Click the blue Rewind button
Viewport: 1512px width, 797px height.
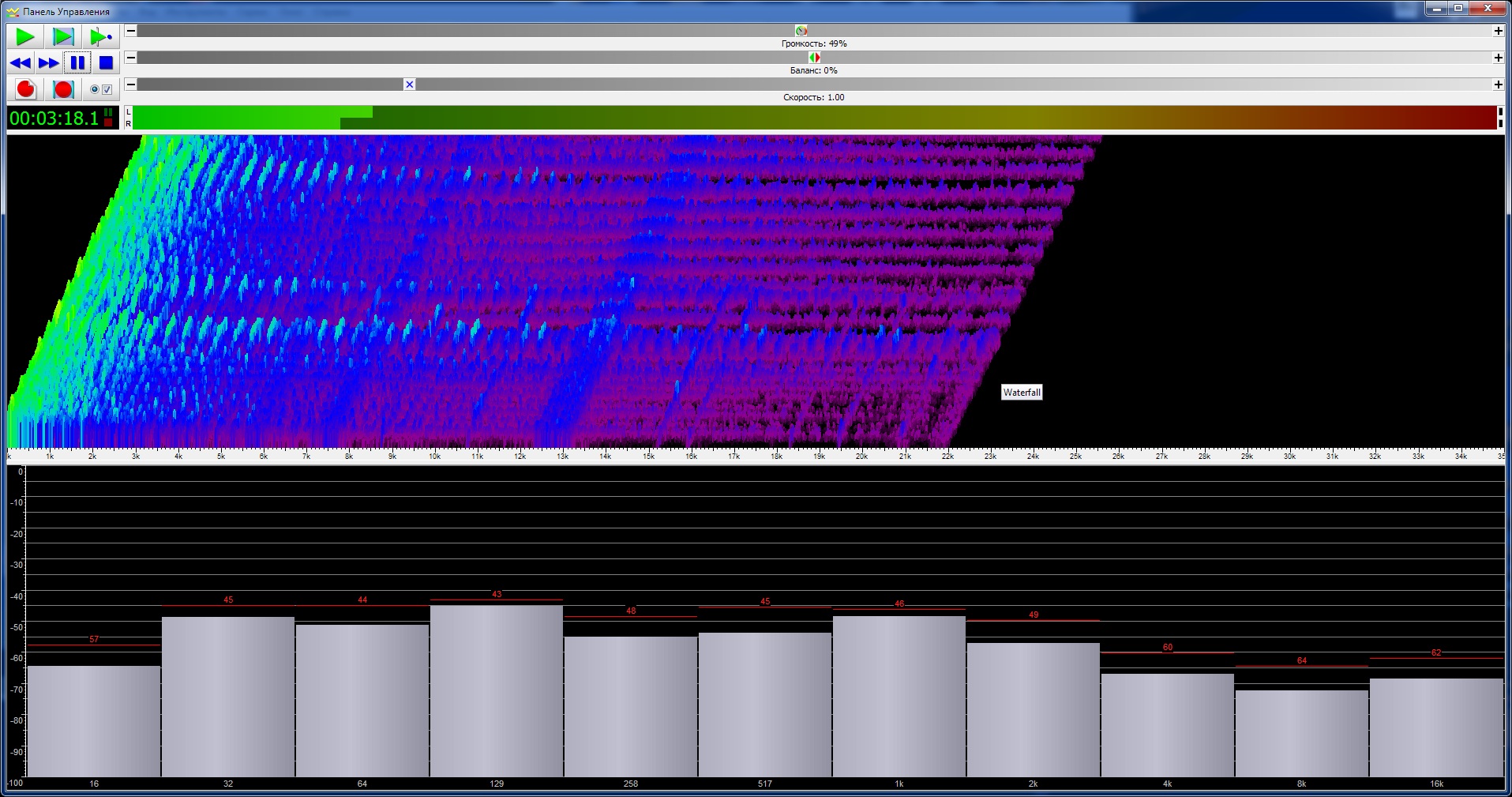(x=21, y=63)
